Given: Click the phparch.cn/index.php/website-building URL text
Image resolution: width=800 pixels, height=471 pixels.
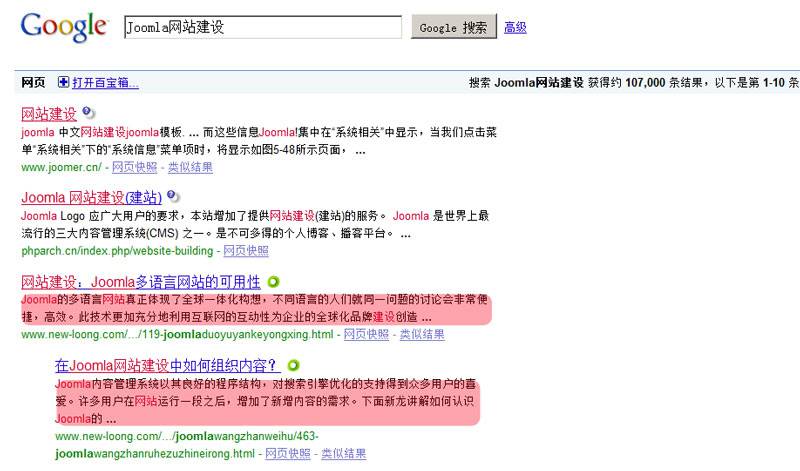Looking at the screenshot, I should (117, 251).
